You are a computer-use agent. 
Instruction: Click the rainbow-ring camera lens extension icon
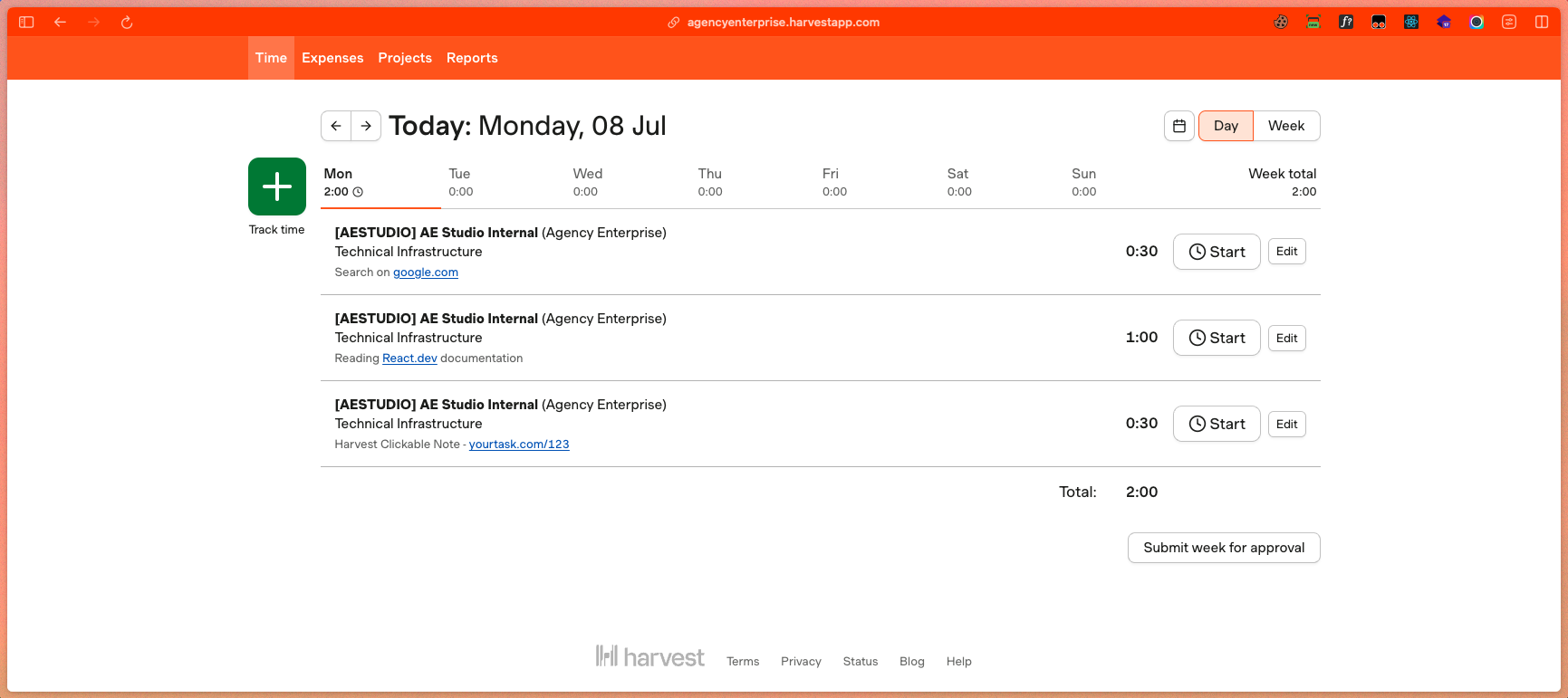click(1477, 23)
